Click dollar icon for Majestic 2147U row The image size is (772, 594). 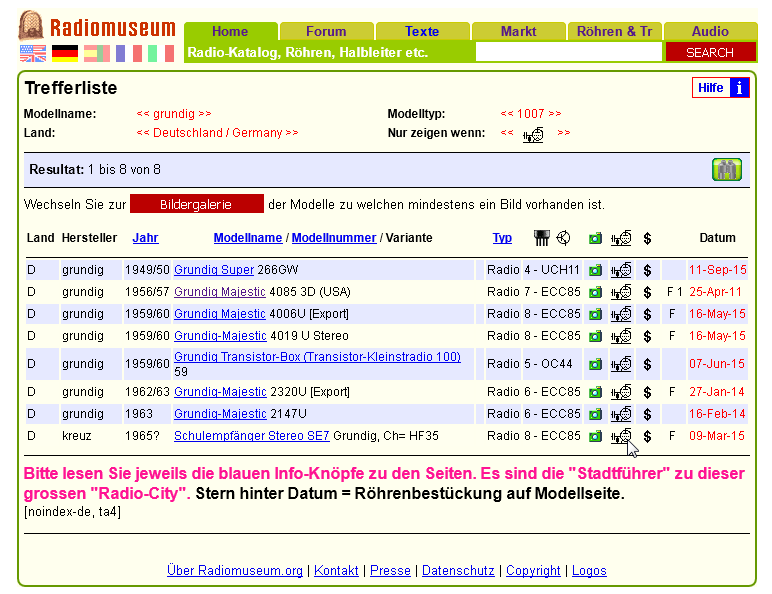coord(647,414)
